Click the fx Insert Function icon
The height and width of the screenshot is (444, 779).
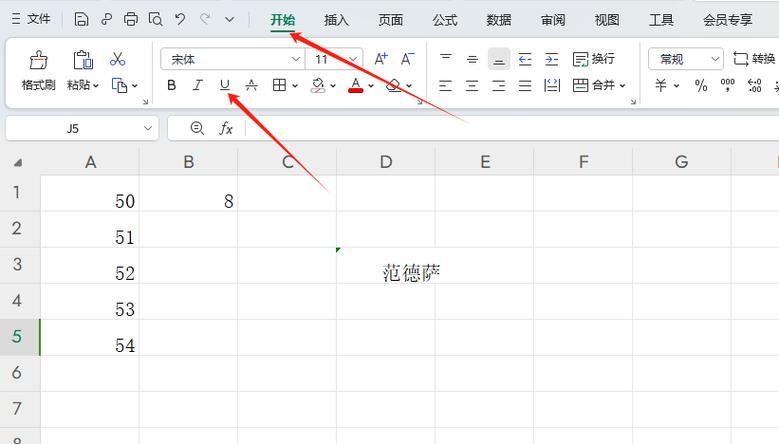(x=226, y=129)
